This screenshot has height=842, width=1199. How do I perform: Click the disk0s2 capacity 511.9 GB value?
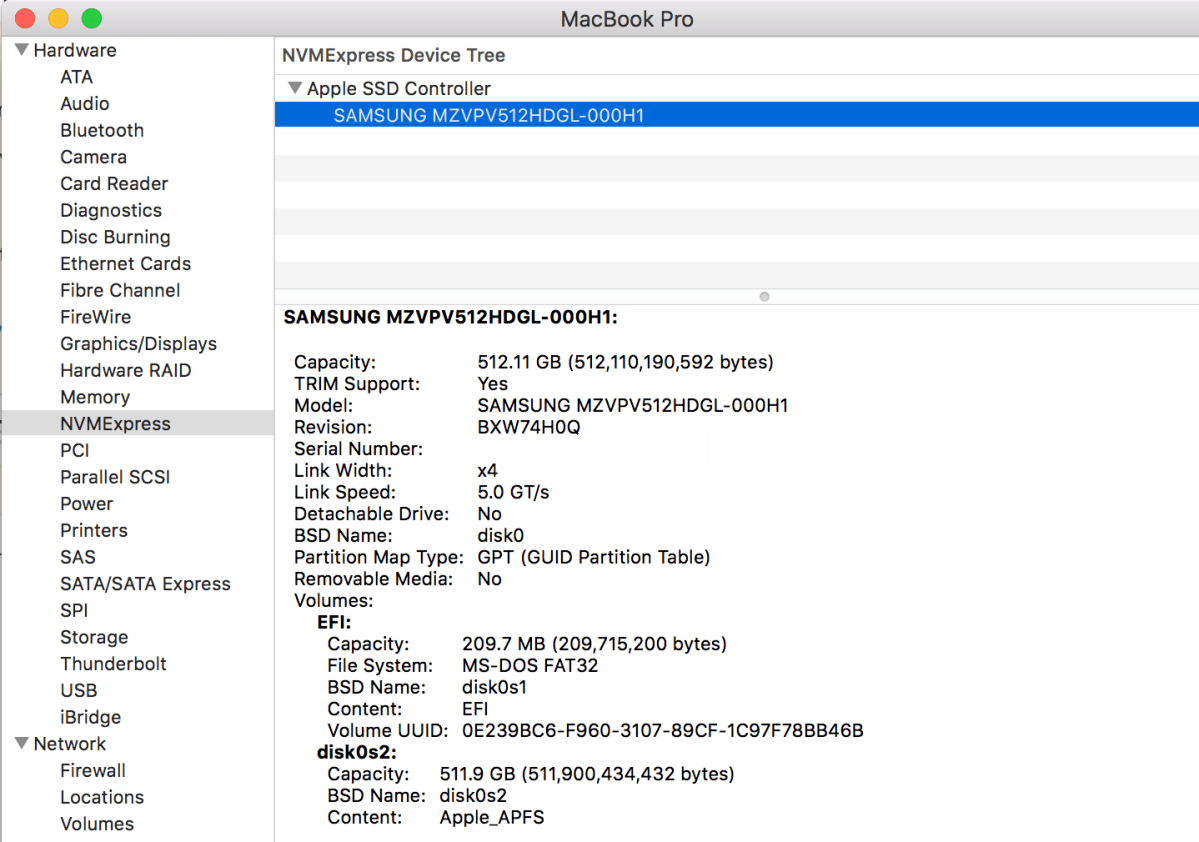point(587,775)
